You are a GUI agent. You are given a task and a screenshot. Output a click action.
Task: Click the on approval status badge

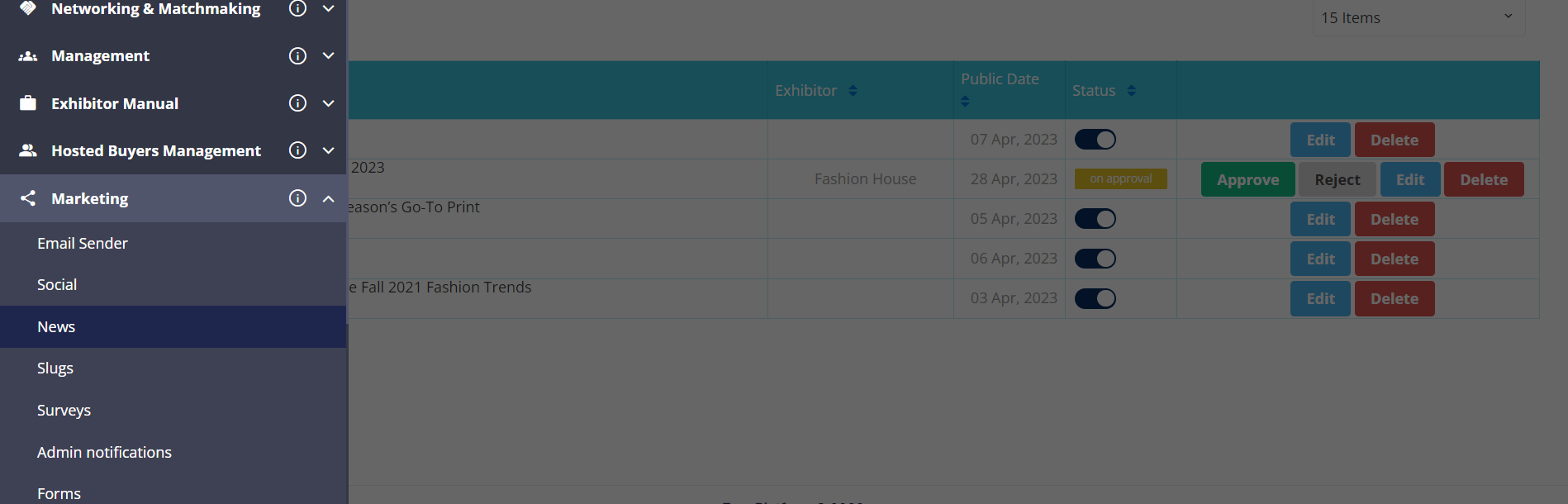1120,178
